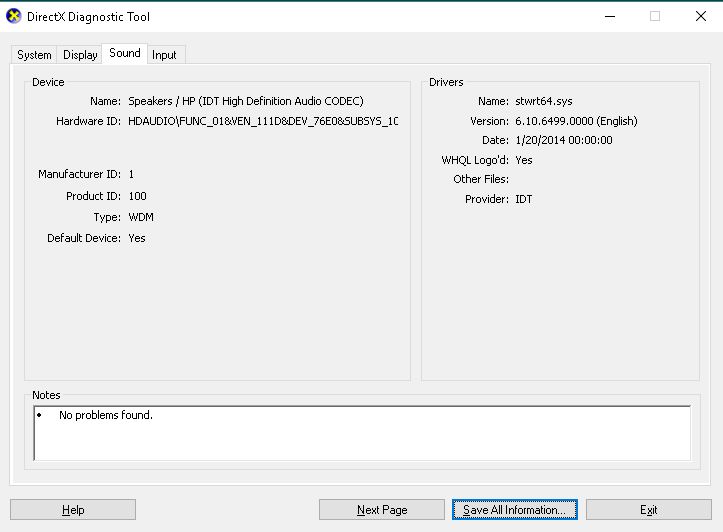Open the Display tab

(x=80, y=55)
